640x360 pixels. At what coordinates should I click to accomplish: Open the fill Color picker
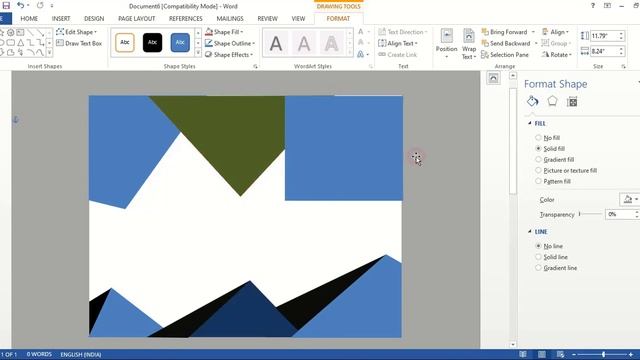(x=630, y=200)
